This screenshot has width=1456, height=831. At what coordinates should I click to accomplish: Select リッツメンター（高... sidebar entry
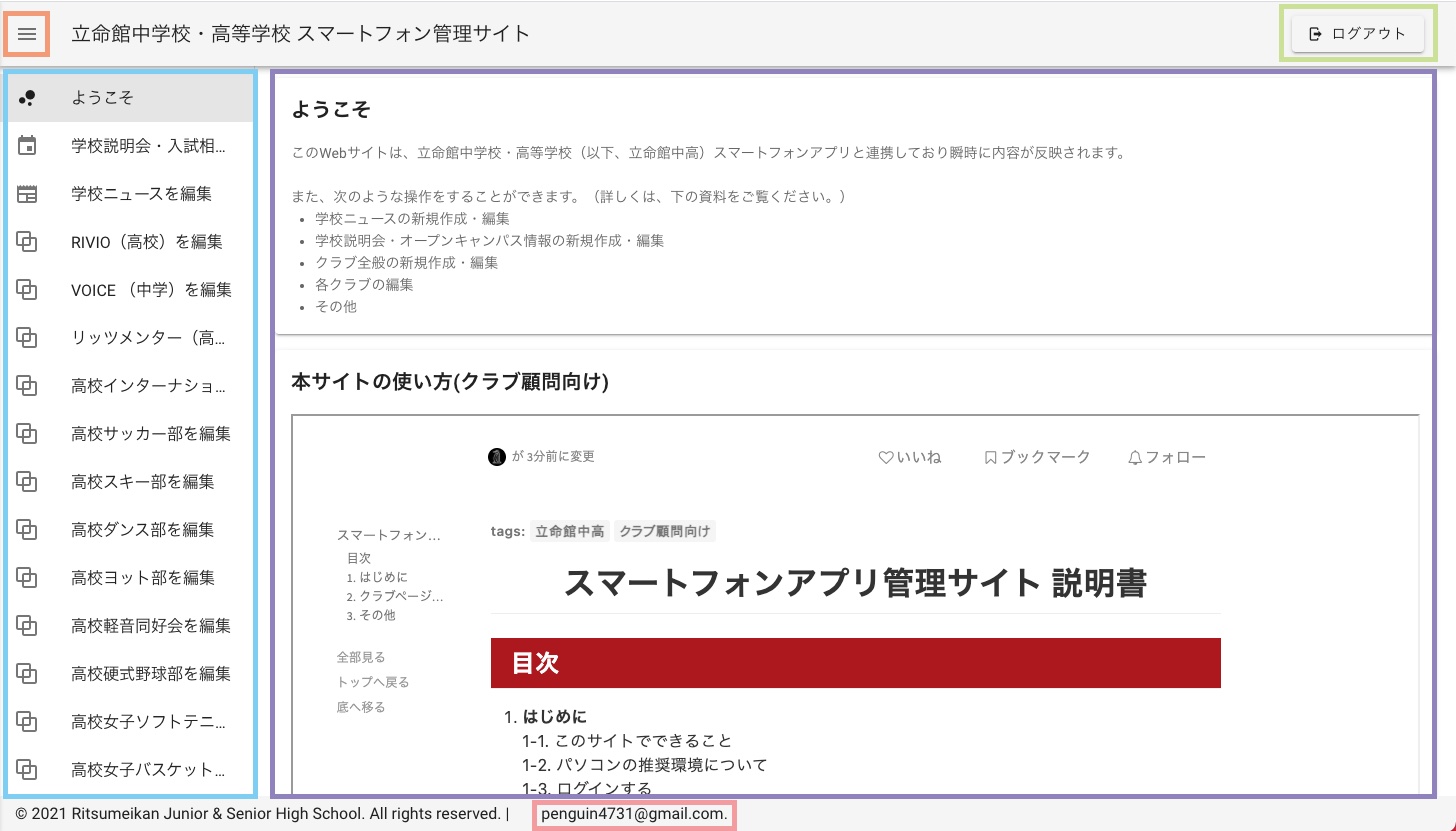click(x=150, y=337)
